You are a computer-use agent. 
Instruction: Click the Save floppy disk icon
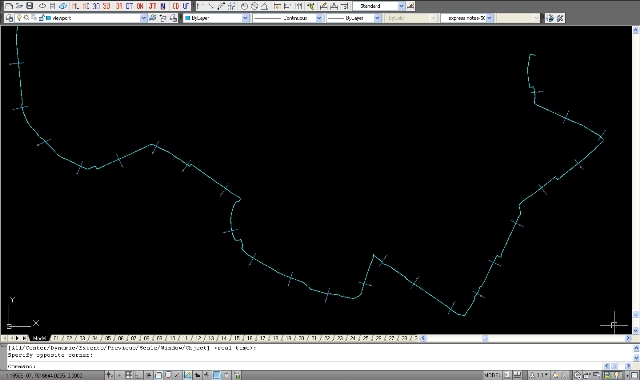point(29,6)
